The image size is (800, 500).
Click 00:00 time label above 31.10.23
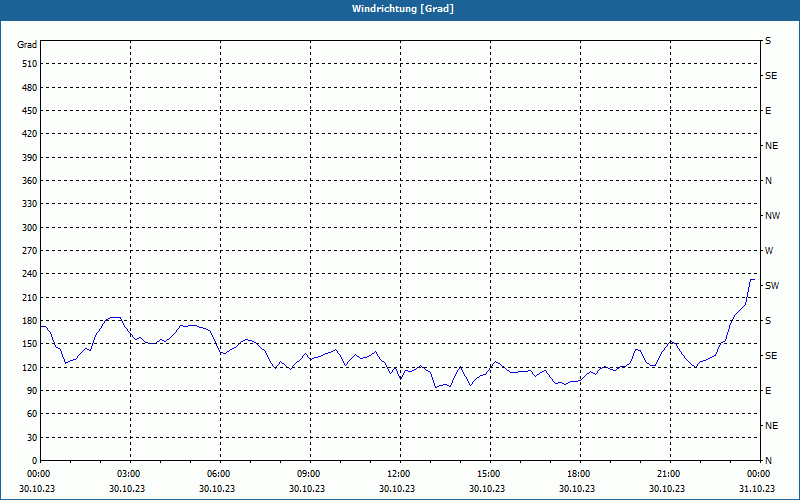tap(758, 474)
